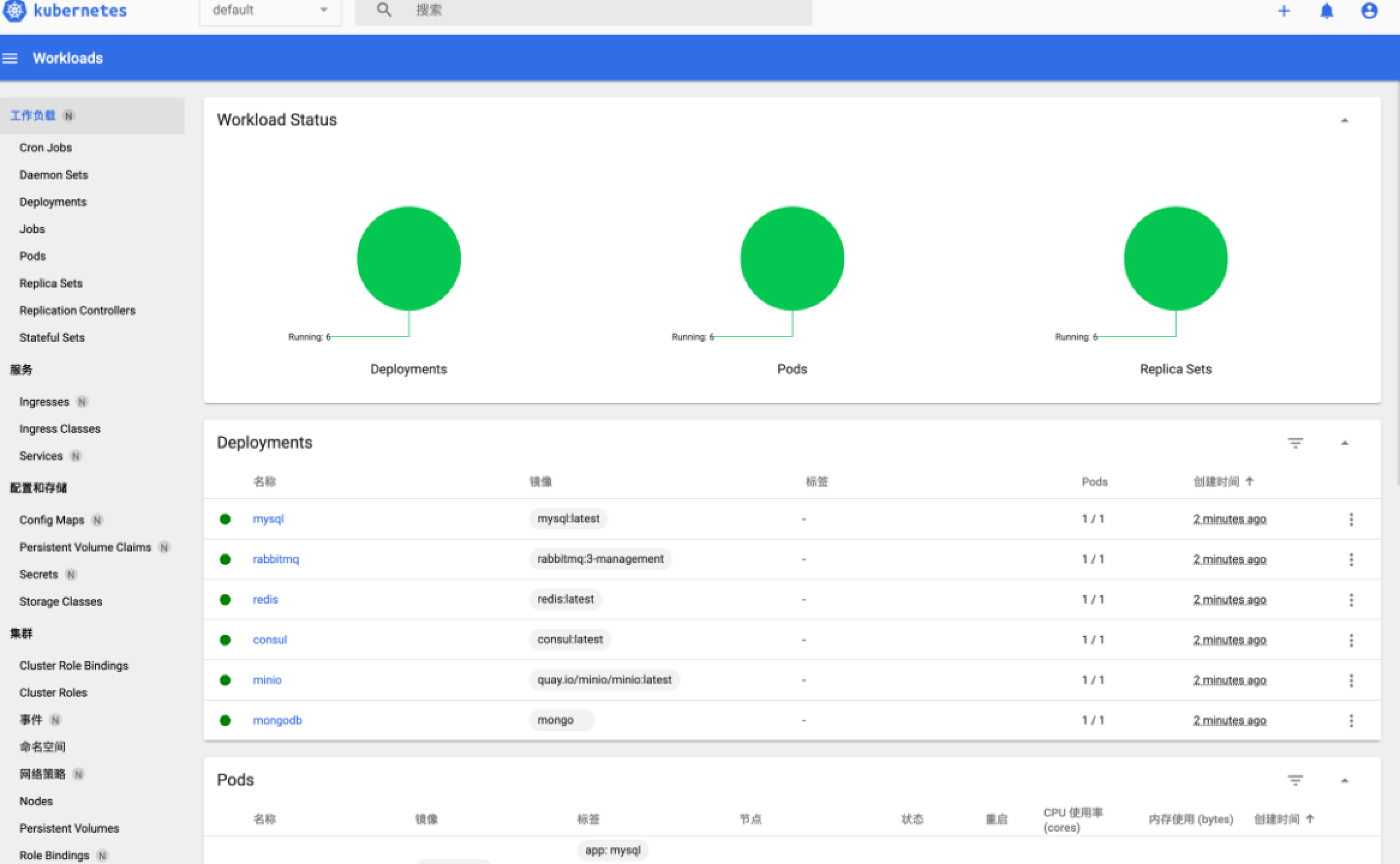Click the filter icon in Pods card
This screenshot has width=1400, height=864.
click(1295, 780)
